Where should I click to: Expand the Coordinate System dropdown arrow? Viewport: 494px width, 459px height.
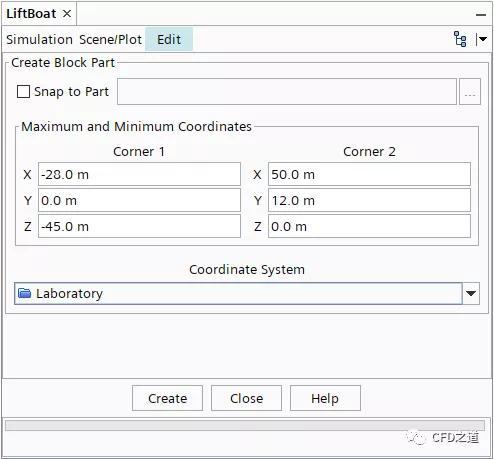[471, 293]
